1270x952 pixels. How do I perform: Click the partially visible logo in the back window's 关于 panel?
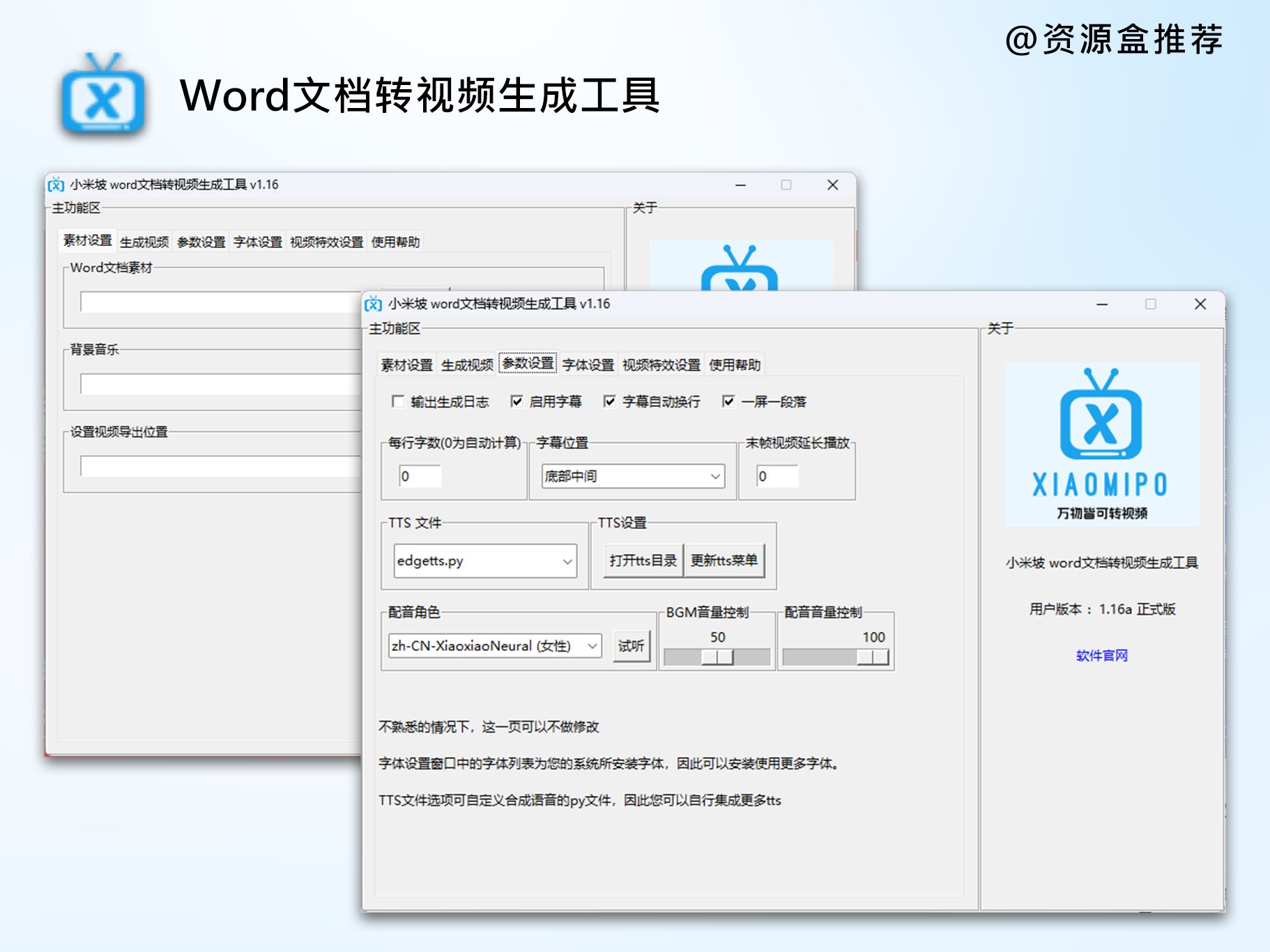click(x=740, y=266)
